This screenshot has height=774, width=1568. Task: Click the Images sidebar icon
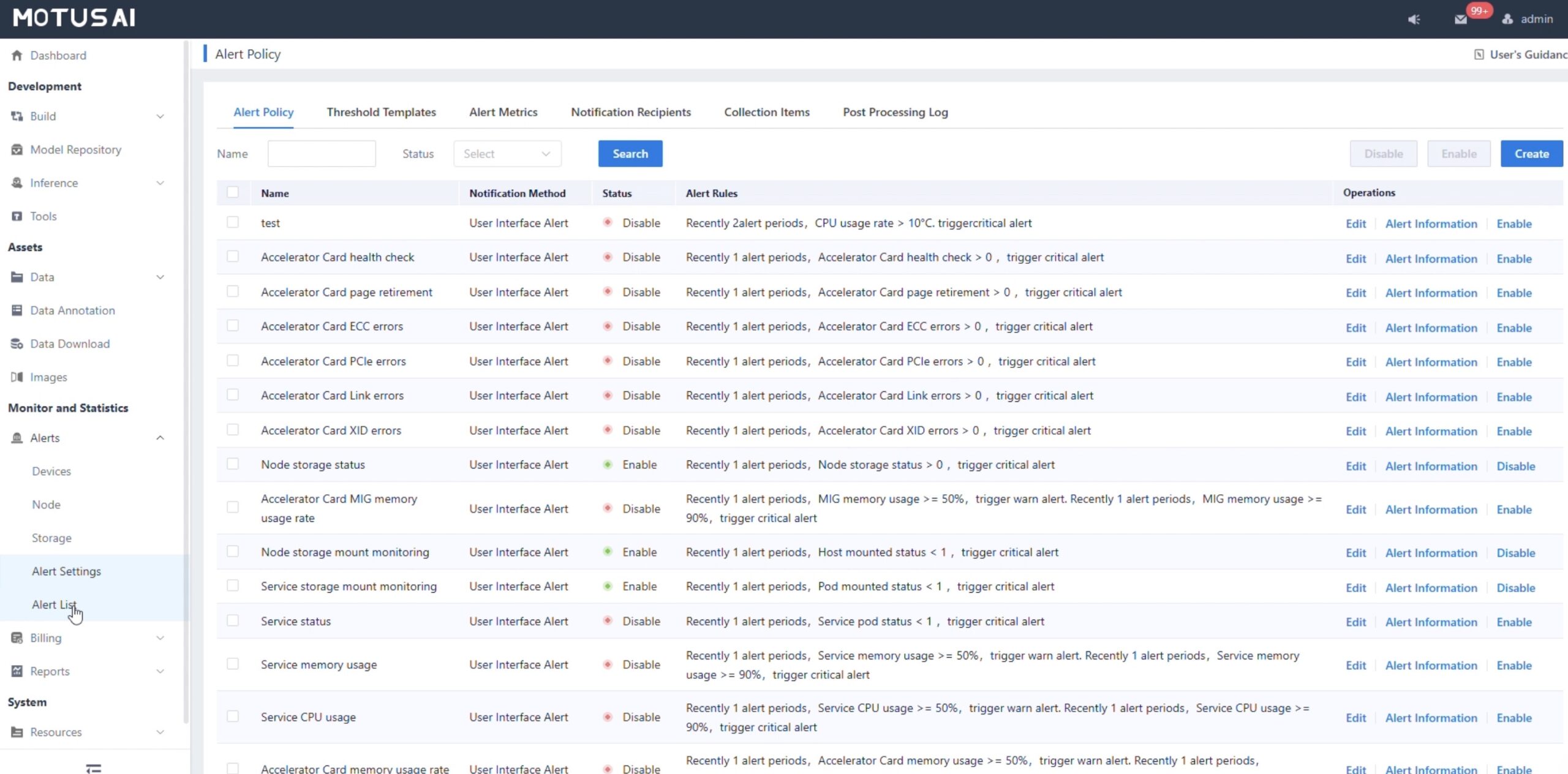(17, 377)
